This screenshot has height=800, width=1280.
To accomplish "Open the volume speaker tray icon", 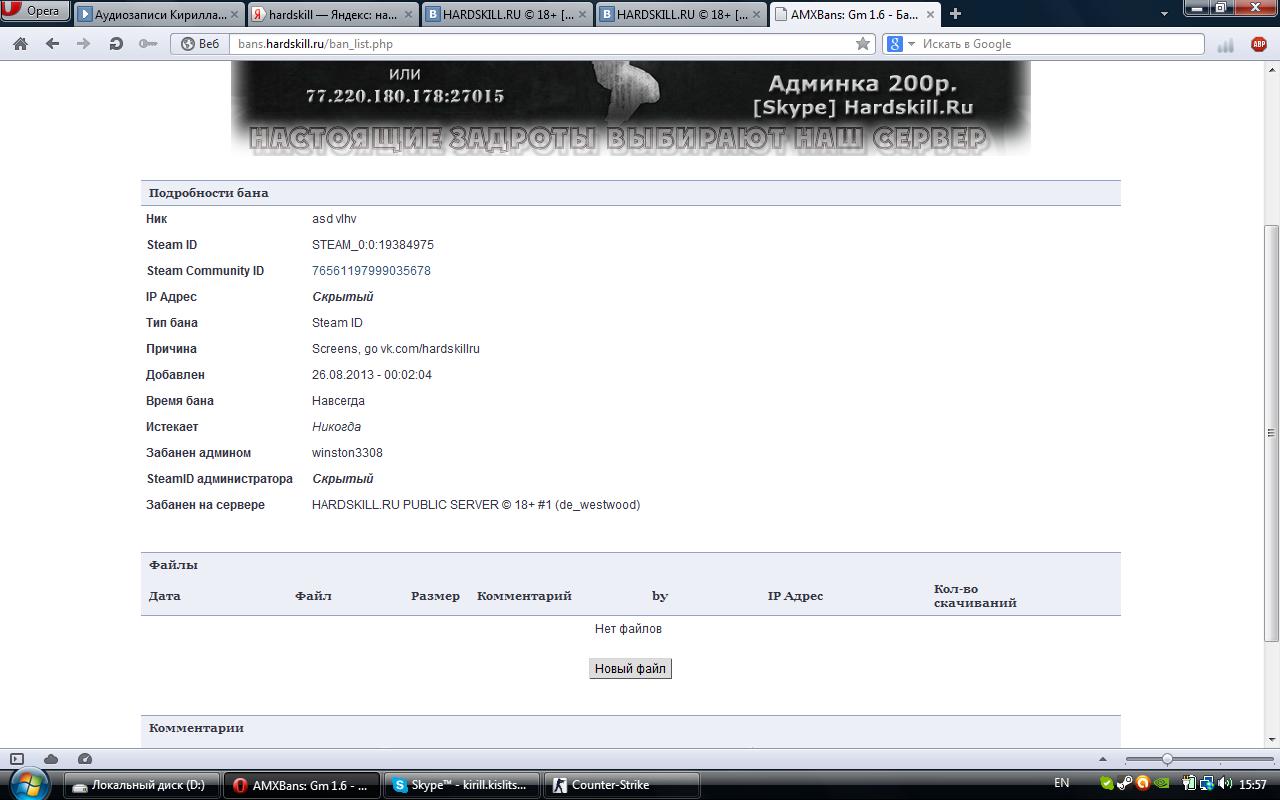I will [x=1224, y=784].
